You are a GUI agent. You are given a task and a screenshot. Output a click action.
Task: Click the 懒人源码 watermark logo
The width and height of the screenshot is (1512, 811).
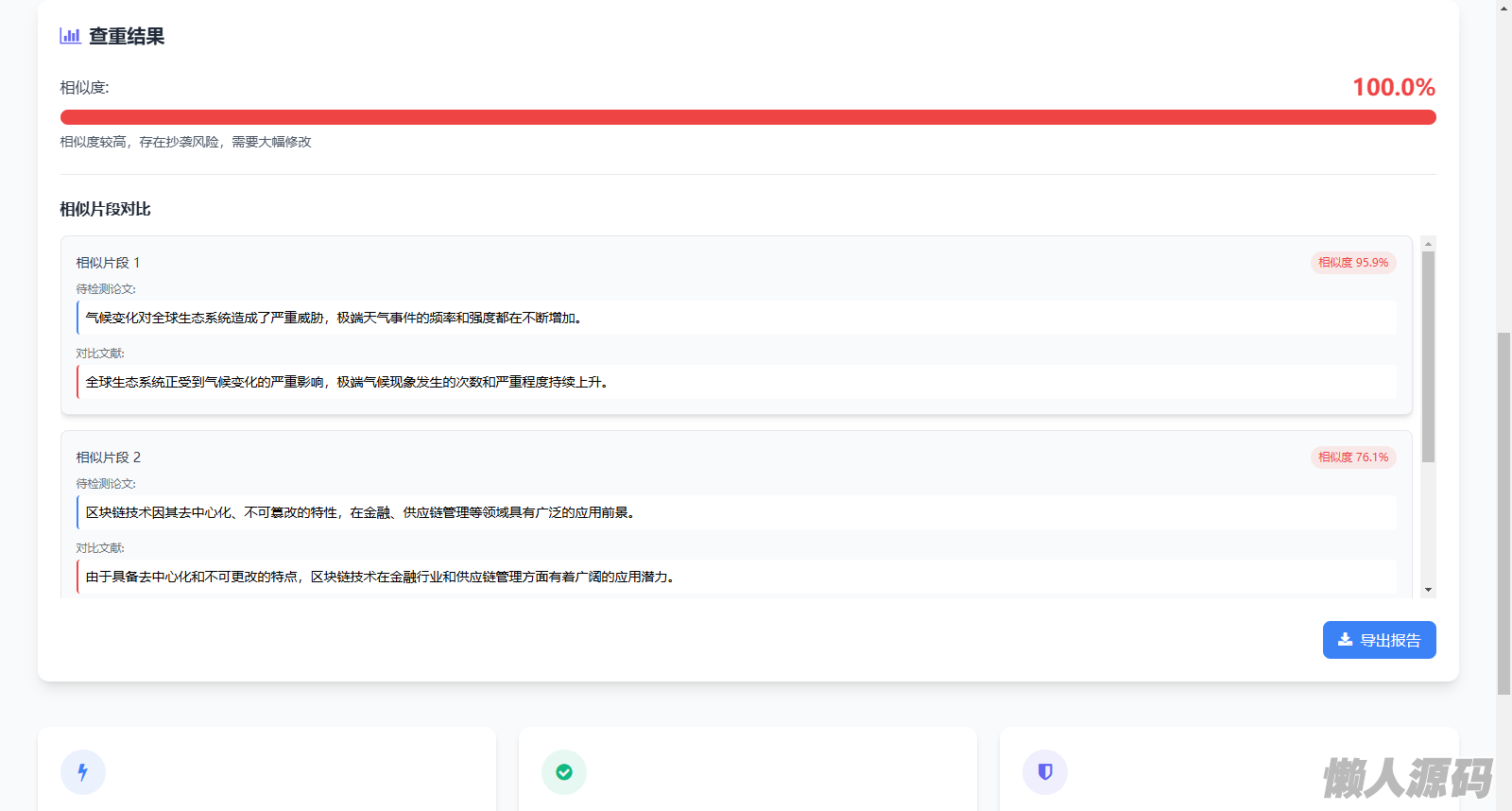[x=1407, y=778]
